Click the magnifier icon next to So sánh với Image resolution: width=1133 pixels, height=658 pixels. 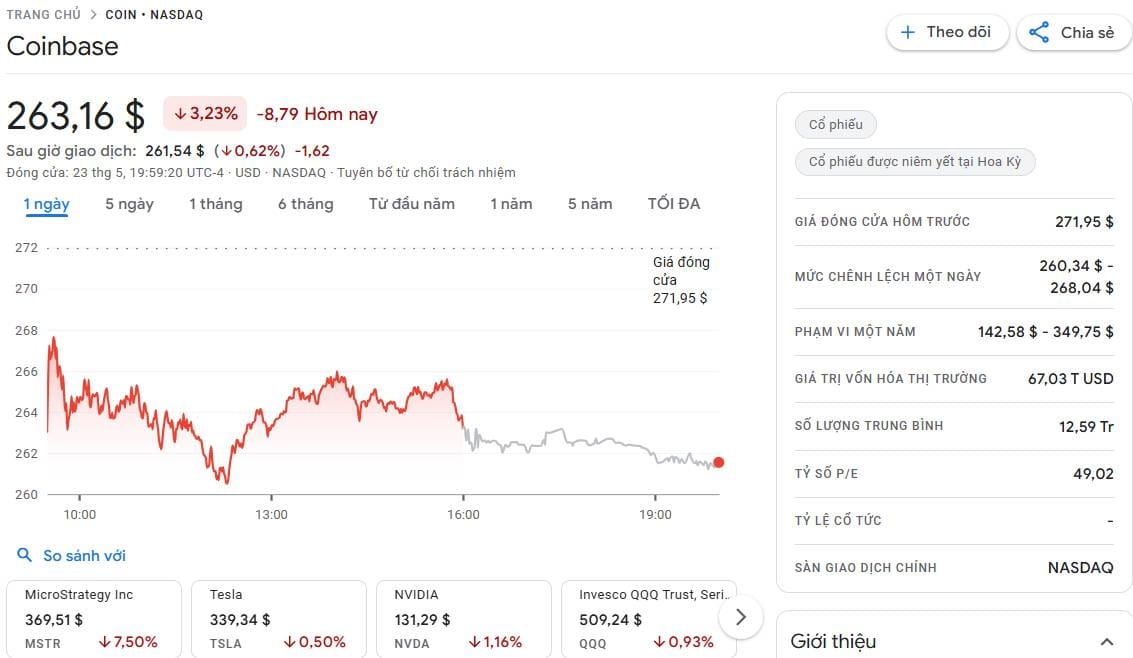pos(24,555)
